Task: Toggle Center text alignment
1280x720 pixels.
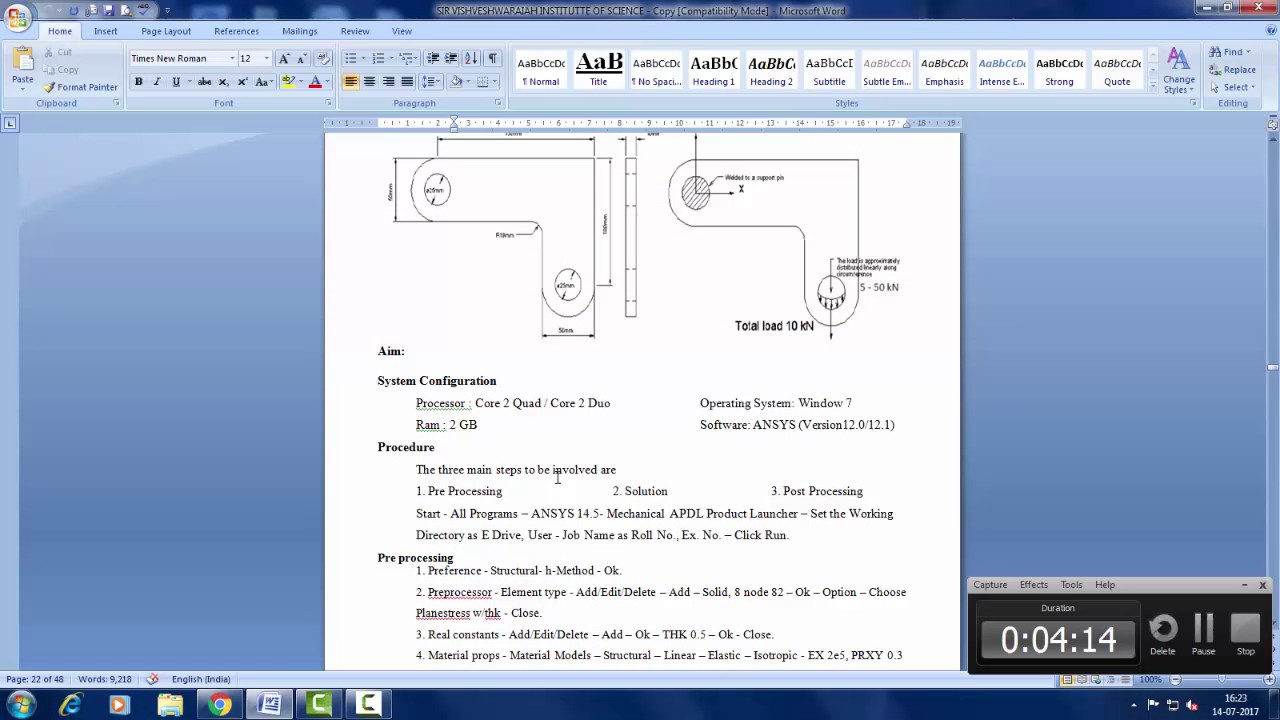Action: click(x=369, y=81)
